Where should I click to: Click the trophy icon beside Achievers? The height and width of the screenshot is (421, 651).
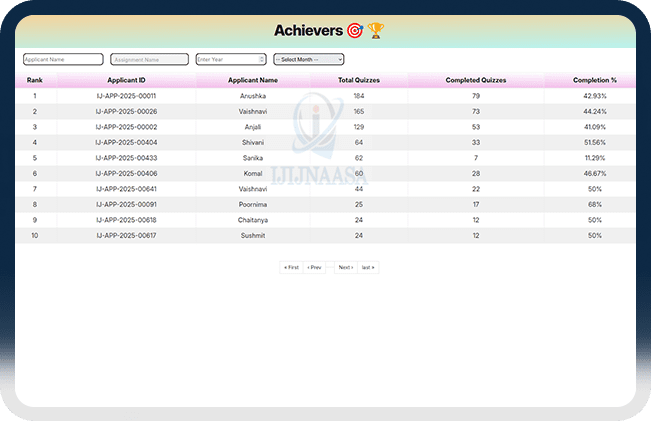pos(375,31)
